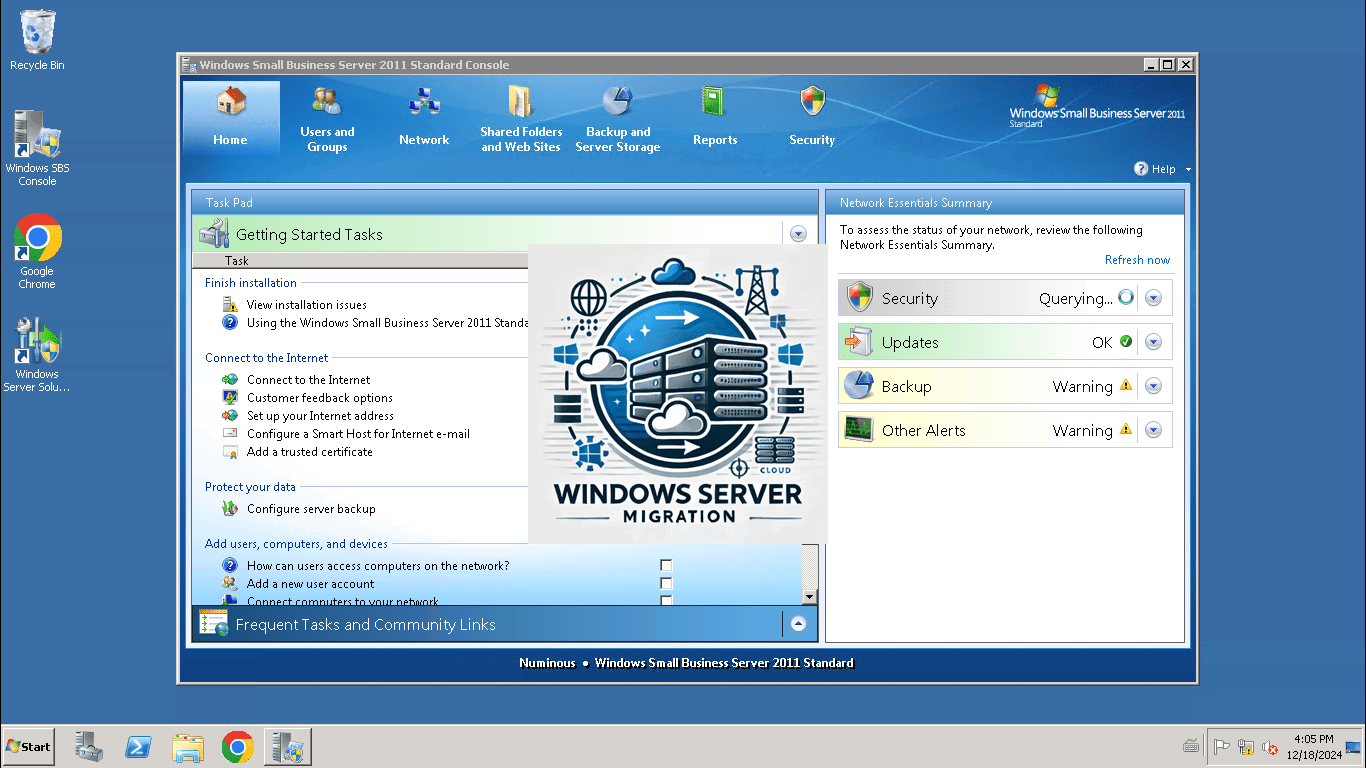
Task: Open Add a new user account task
Action: pyautogui.click(x=311, y=584)
